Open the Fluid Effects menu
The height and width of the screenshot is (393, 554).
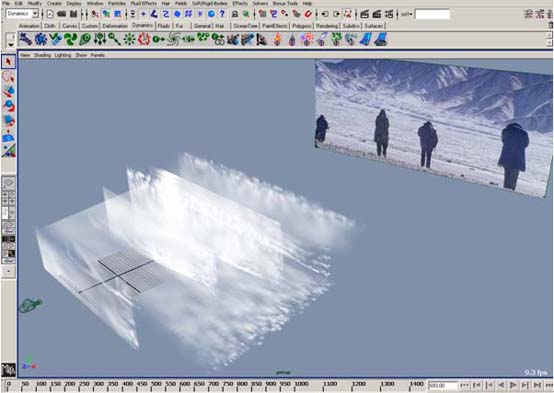tap(143, 3)
